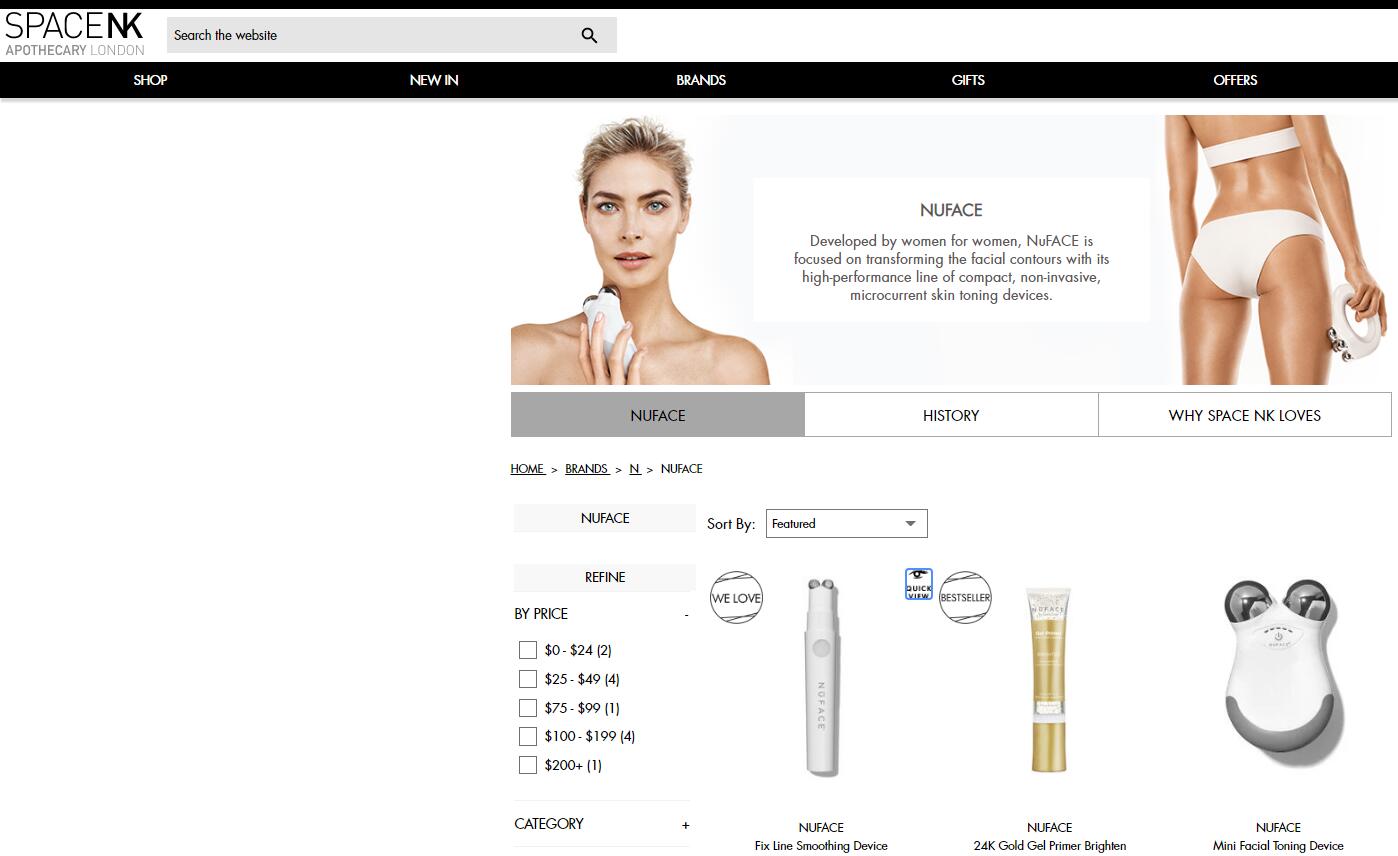Viewport: 1398px width, 856px height.
Task: Switch to the Why Space NK Loves tab
Action: click(x=1245, y=415)
